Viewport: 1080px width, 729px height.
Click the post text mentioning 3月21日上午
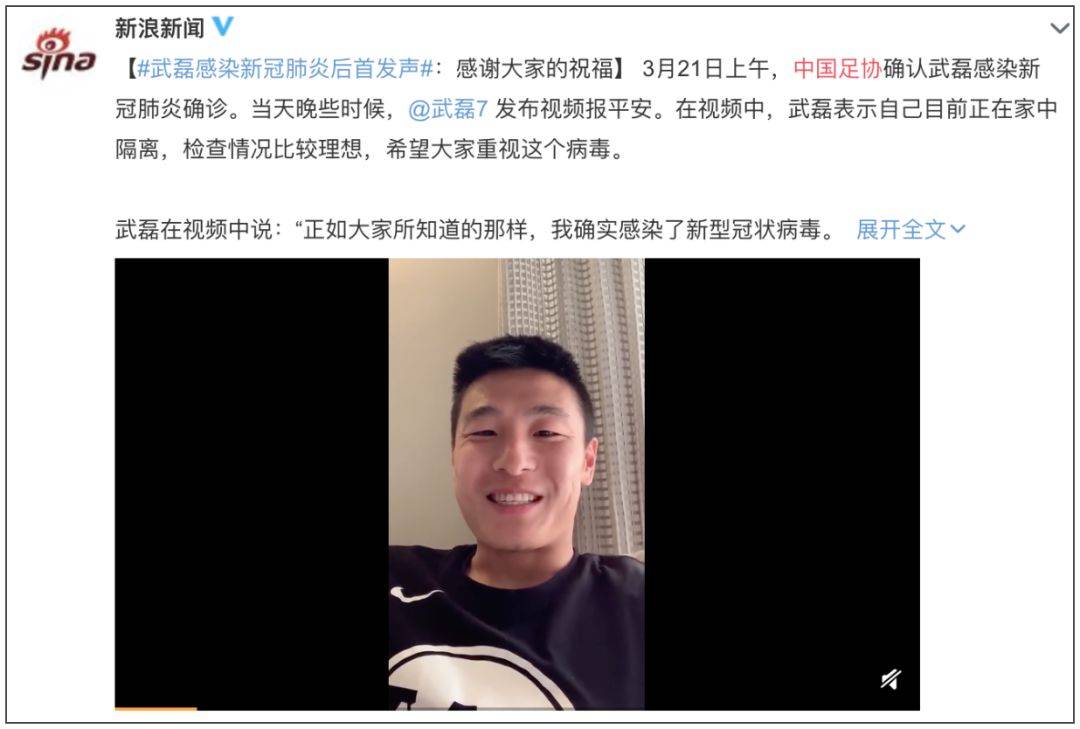click(x=705, y=68)
